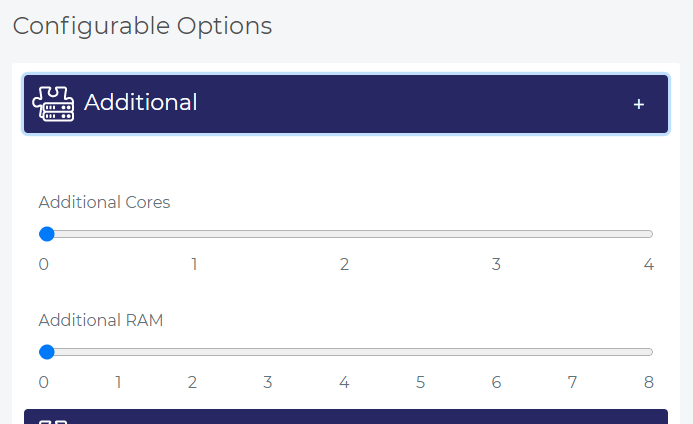
Task: Click tick label 8 under Additional RAM
Action: tap(649, 382)
